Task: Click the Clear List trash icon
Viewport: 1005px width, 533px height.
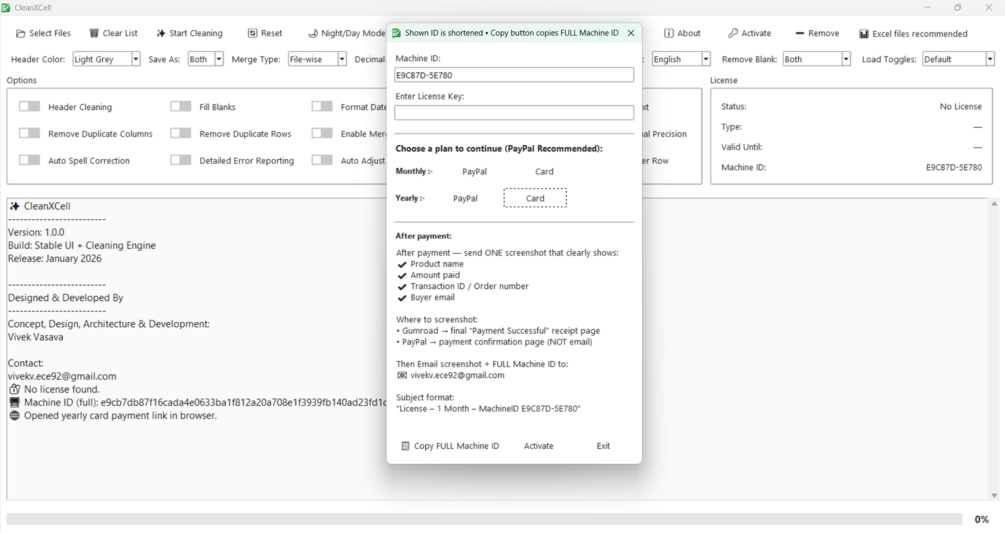Action: 94,33
